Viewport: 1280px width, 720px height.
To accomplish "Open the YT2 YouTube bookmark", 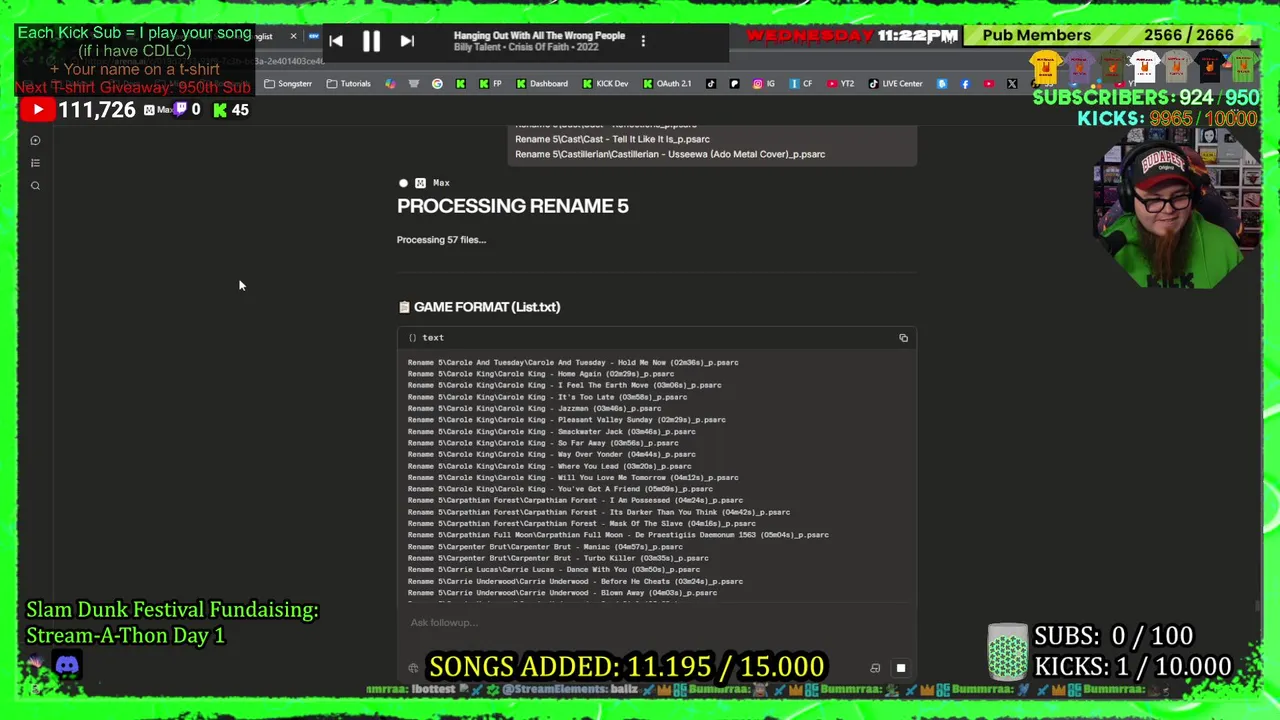I will tap(840, 84).
